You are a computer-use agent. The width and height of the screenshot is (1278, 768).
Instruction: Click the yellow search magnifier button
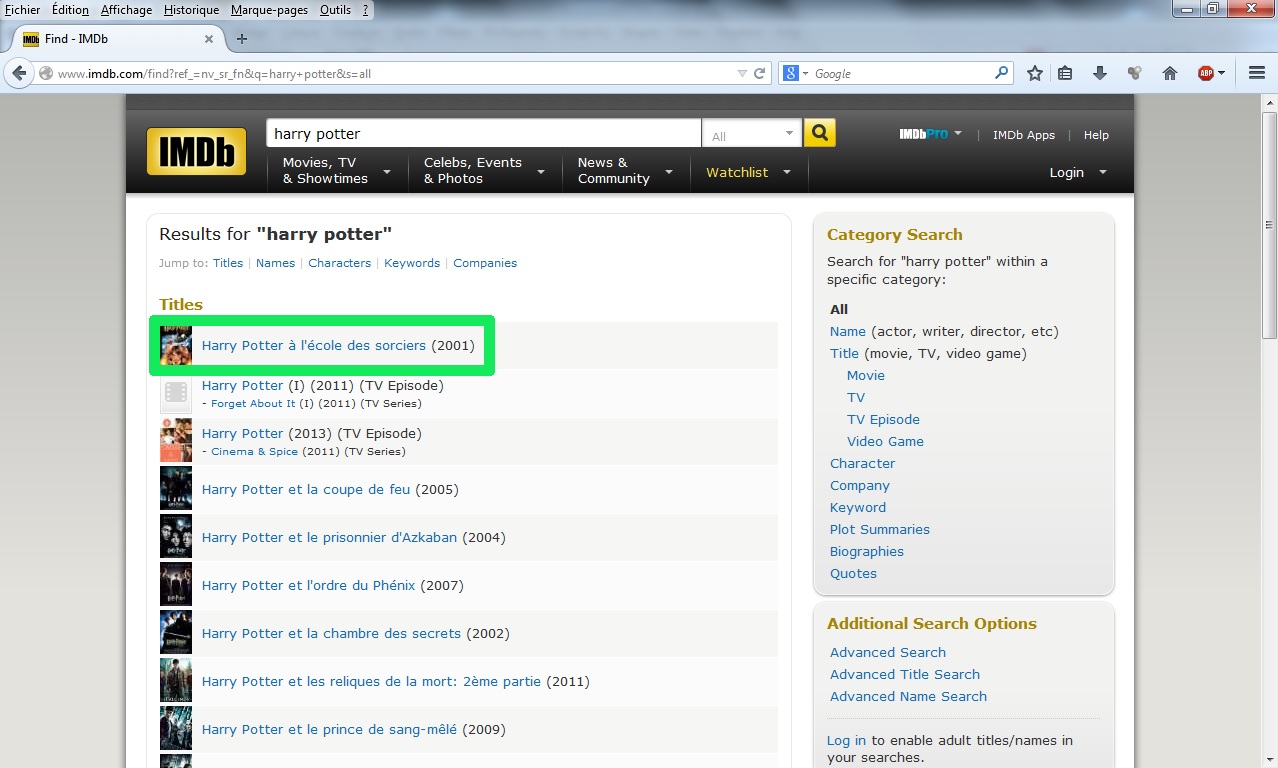pyautogui.click(x=820, y=133)
